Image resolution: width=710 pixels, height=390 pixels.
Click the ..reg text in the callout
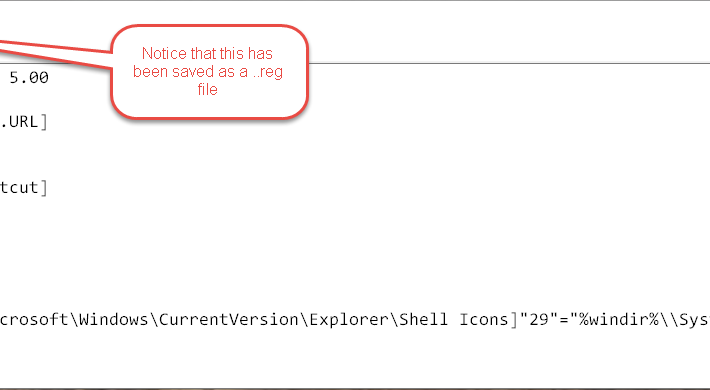268,72
